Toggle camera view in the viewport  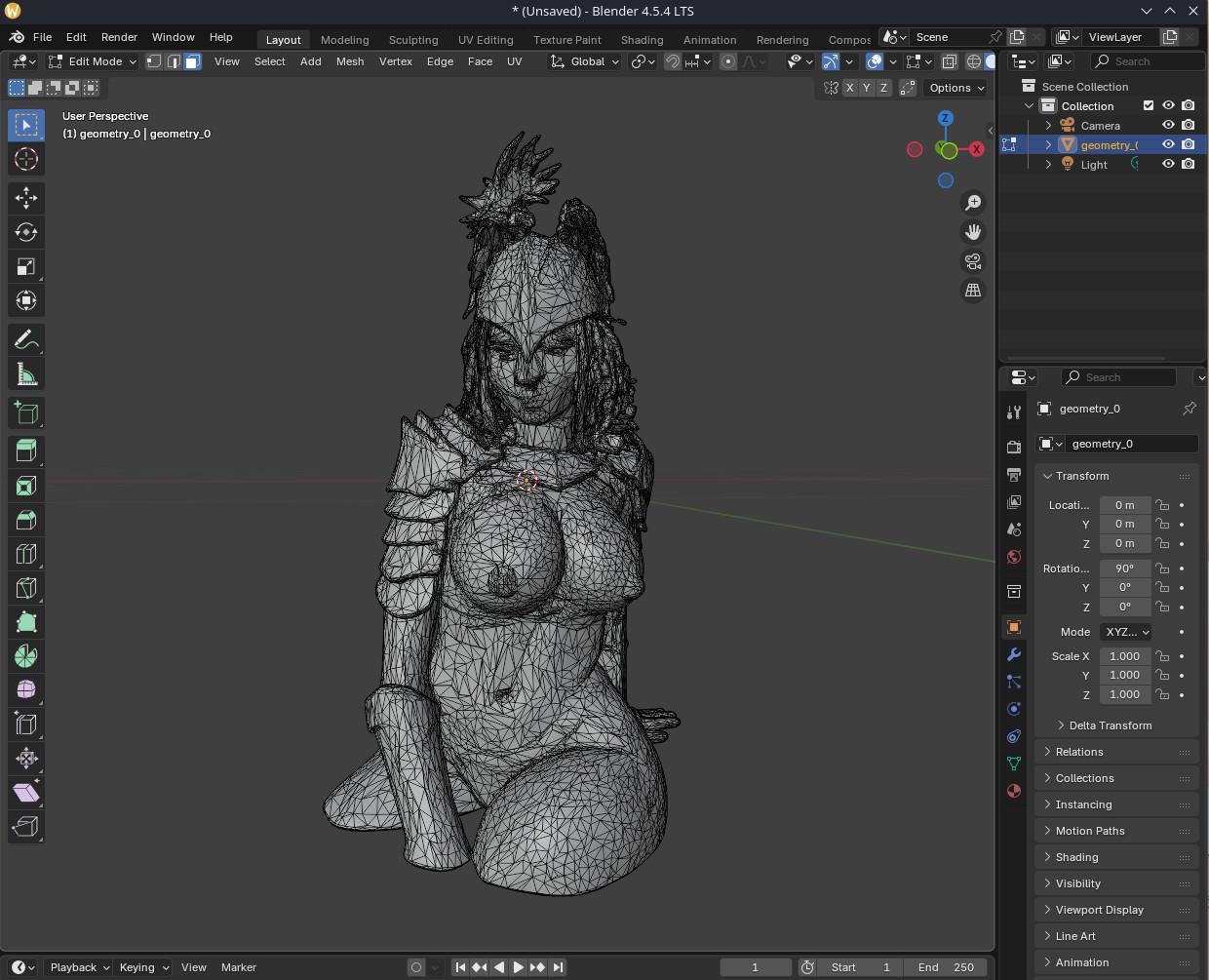coord(973,261)
